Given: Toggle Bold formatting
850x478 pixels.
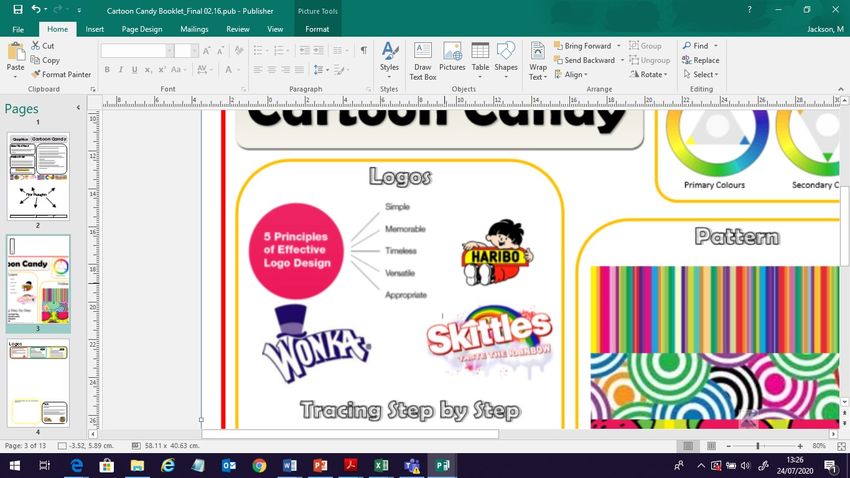Looking at the screenshot, I should click(107, 69).
